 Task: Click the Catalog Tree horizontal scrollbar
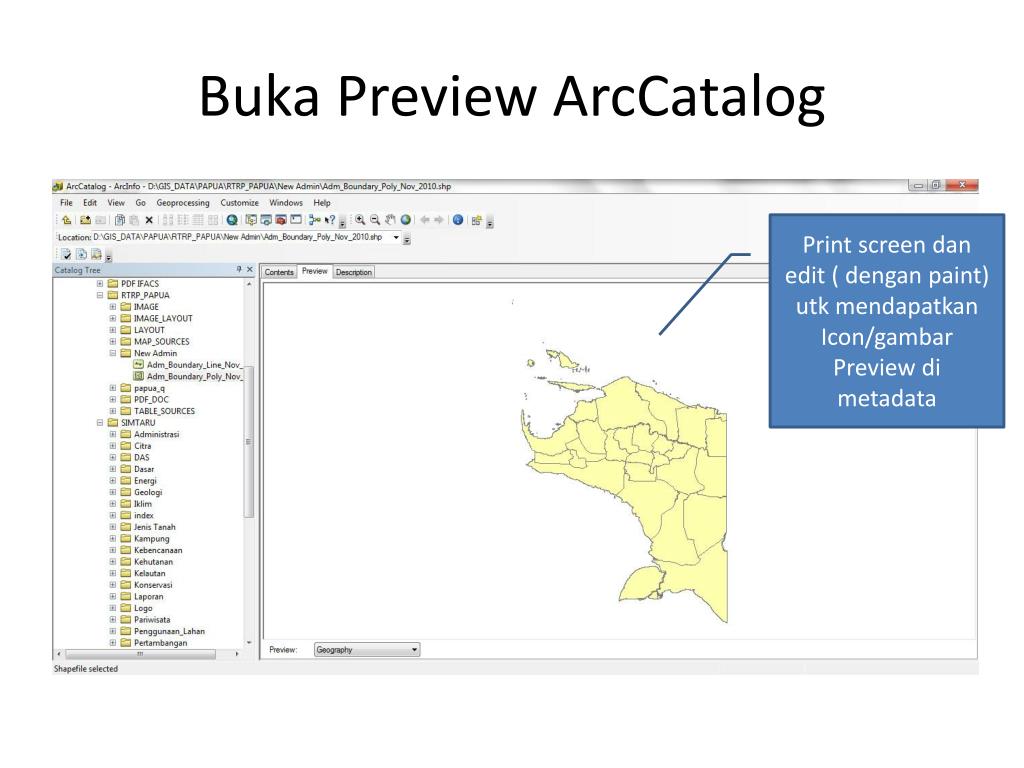tap(140, 654)
